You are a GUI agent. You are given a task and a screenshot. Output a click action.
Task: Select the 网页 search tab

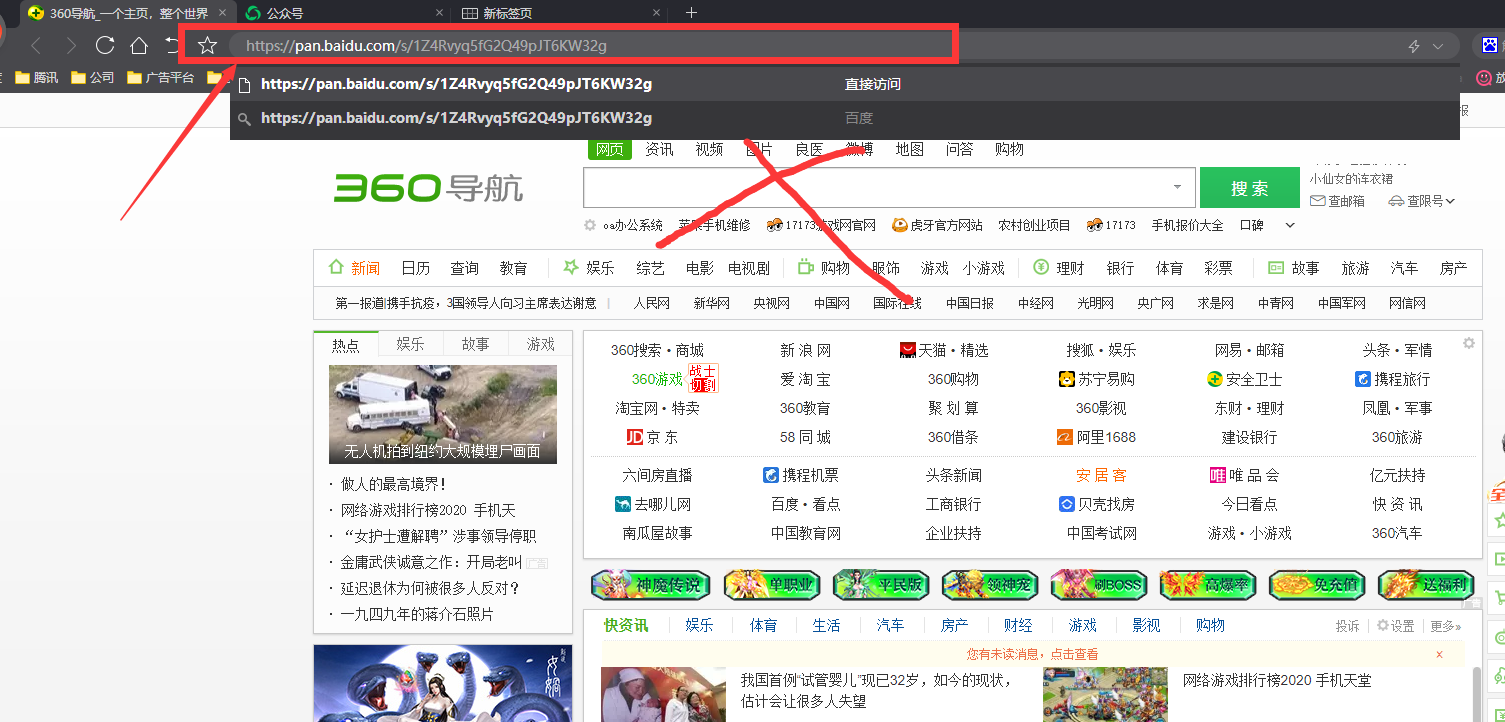[x=610, y=149]
